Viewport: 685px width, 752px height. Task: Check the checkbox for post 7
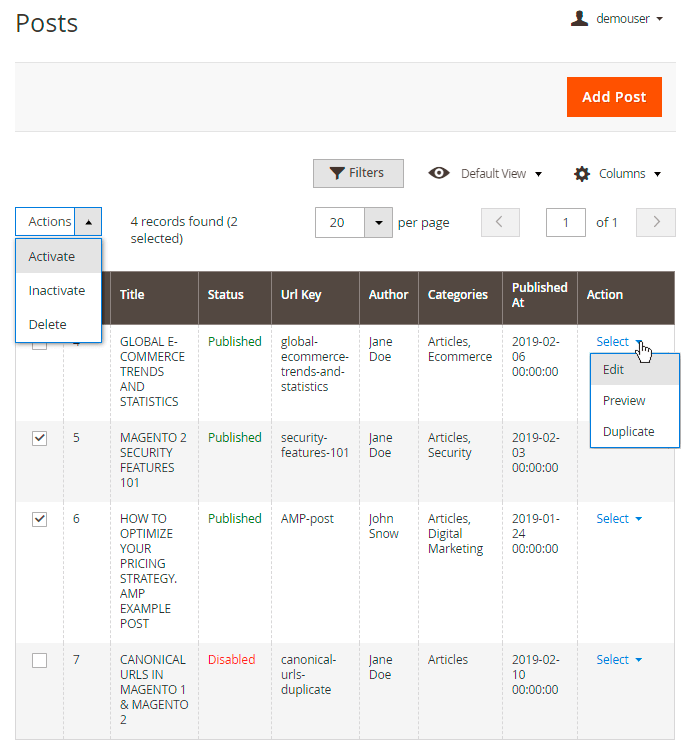point(40,660)
